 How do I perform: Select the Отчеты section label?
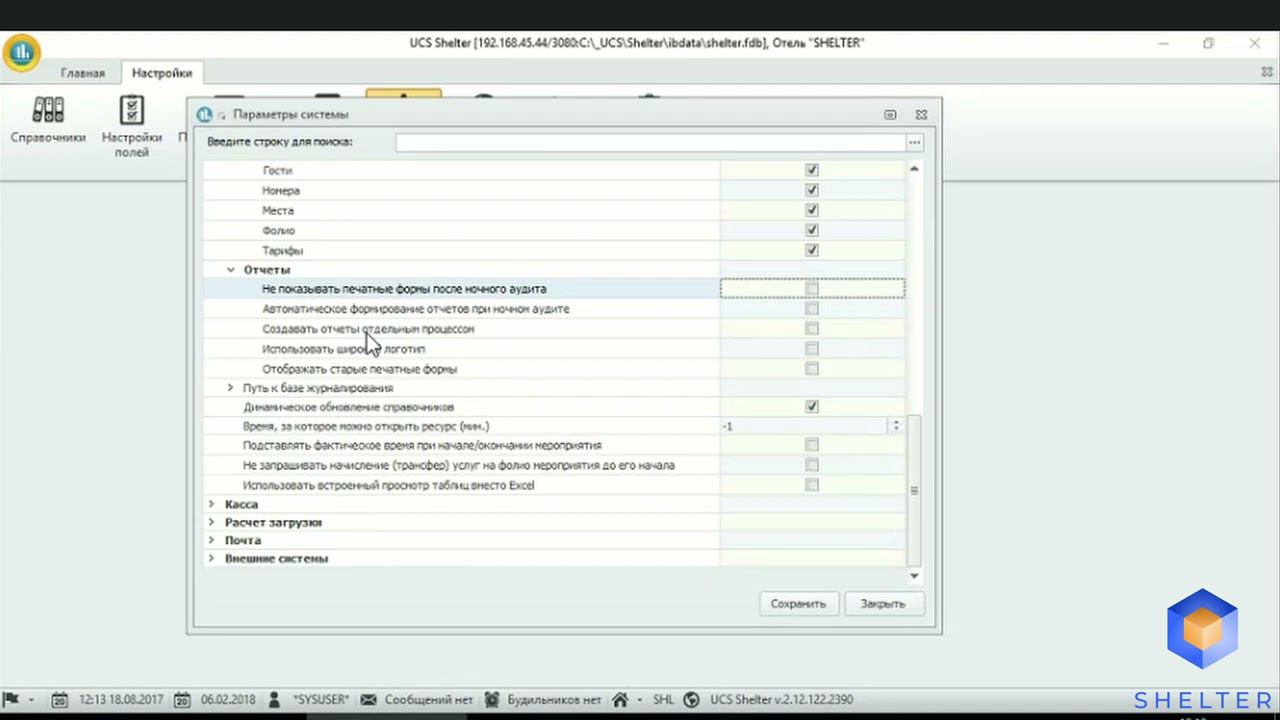tap(267, 270)
